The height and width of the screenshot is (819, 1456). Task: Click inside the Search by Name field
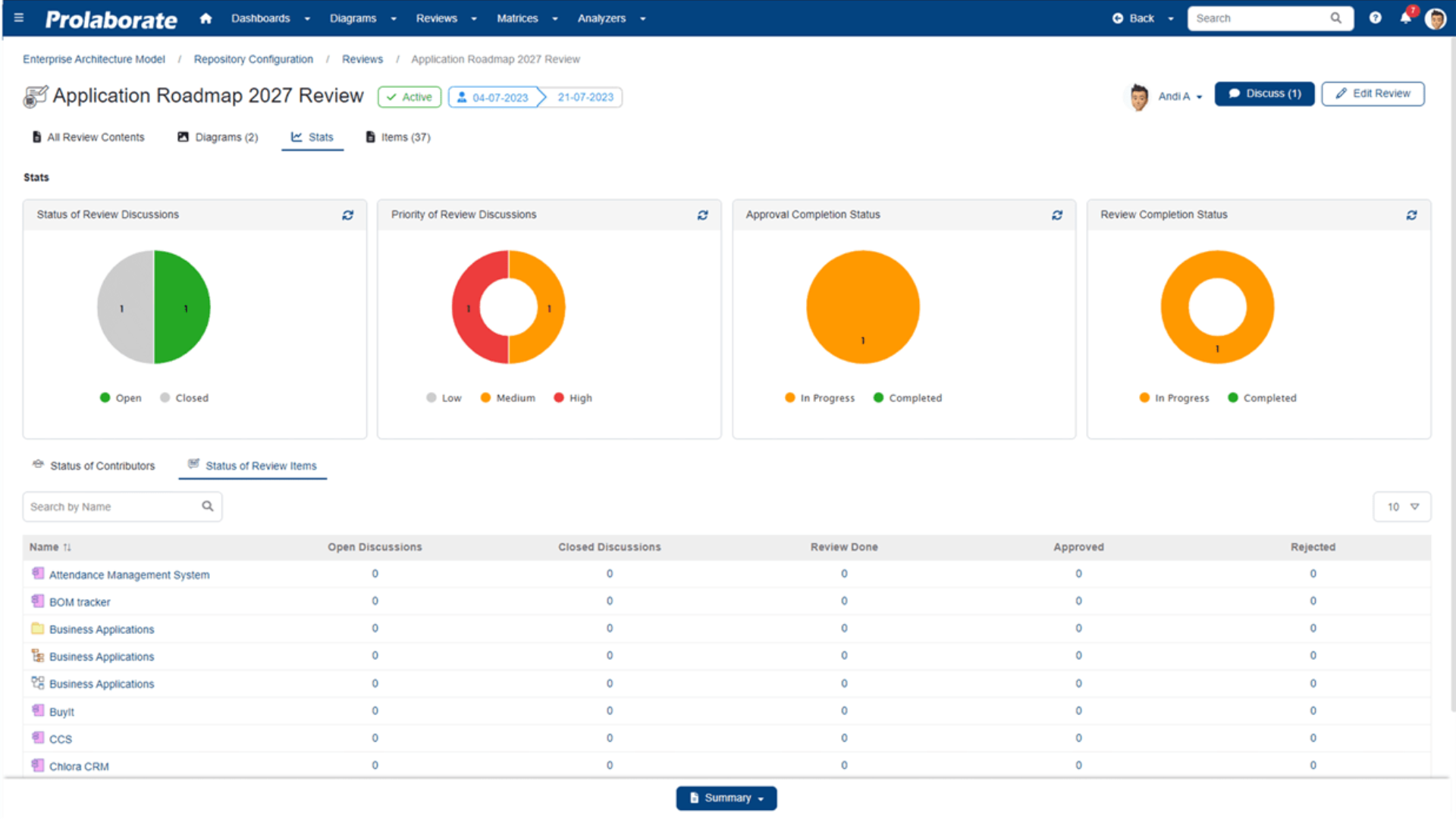click(106, 506)
